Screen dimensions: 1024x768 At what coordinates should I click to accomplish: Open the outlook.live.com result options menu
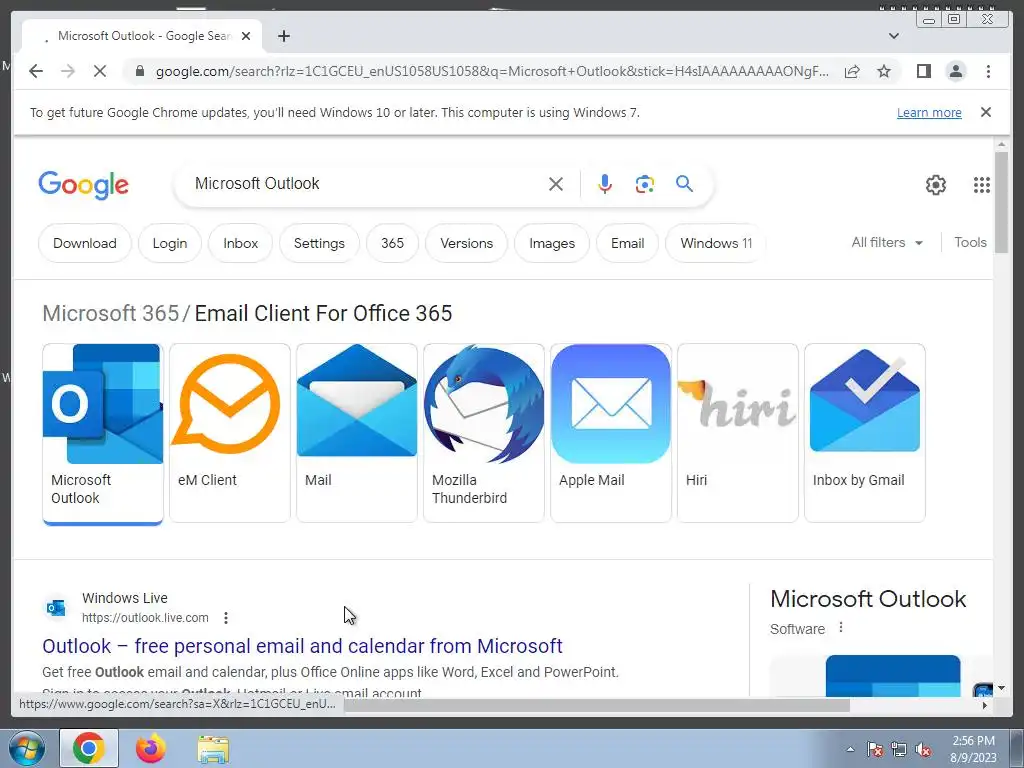click(225, 618)
